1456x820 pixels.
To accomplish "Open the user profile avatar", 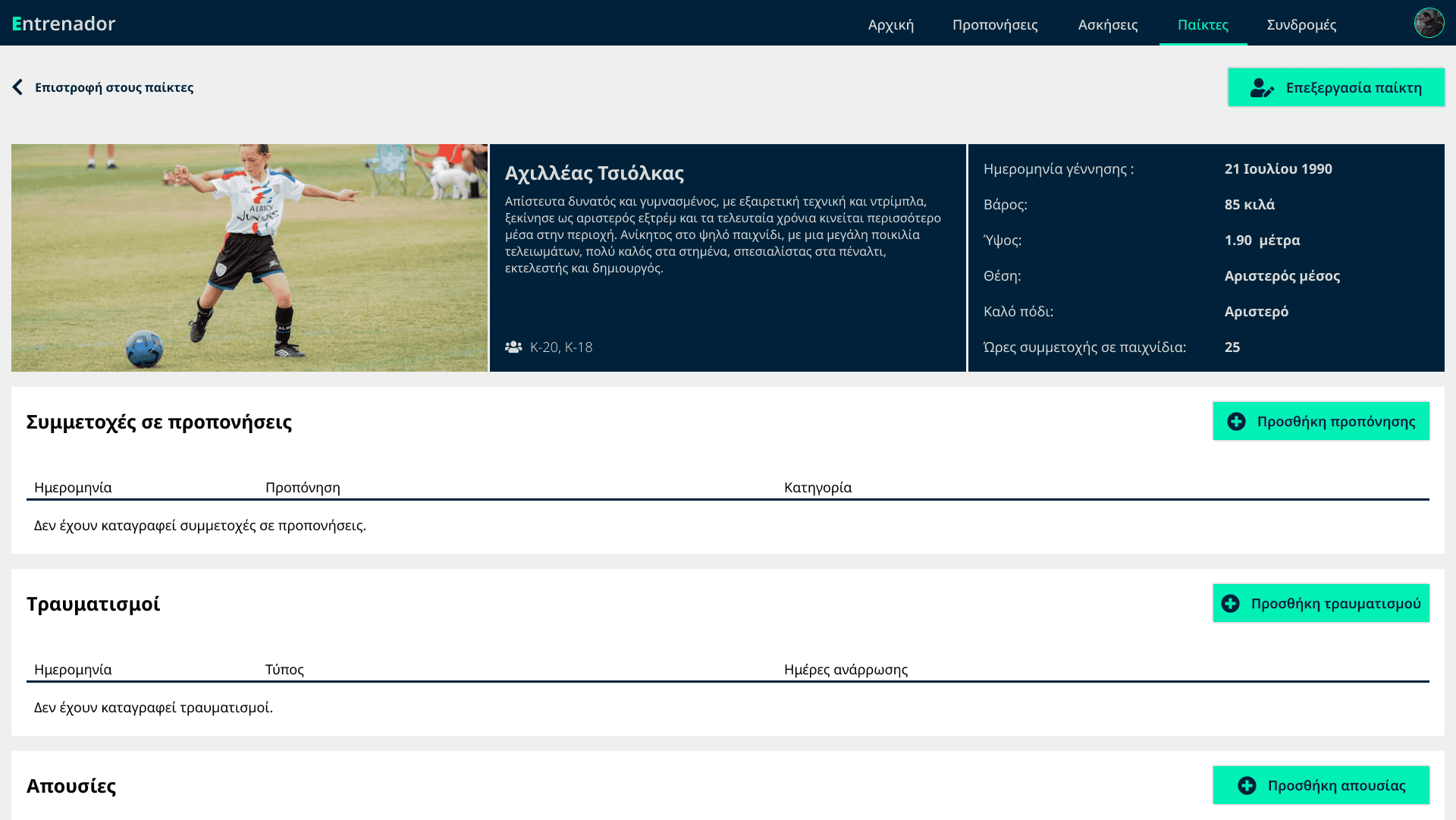I will (x=1429, y=23).
